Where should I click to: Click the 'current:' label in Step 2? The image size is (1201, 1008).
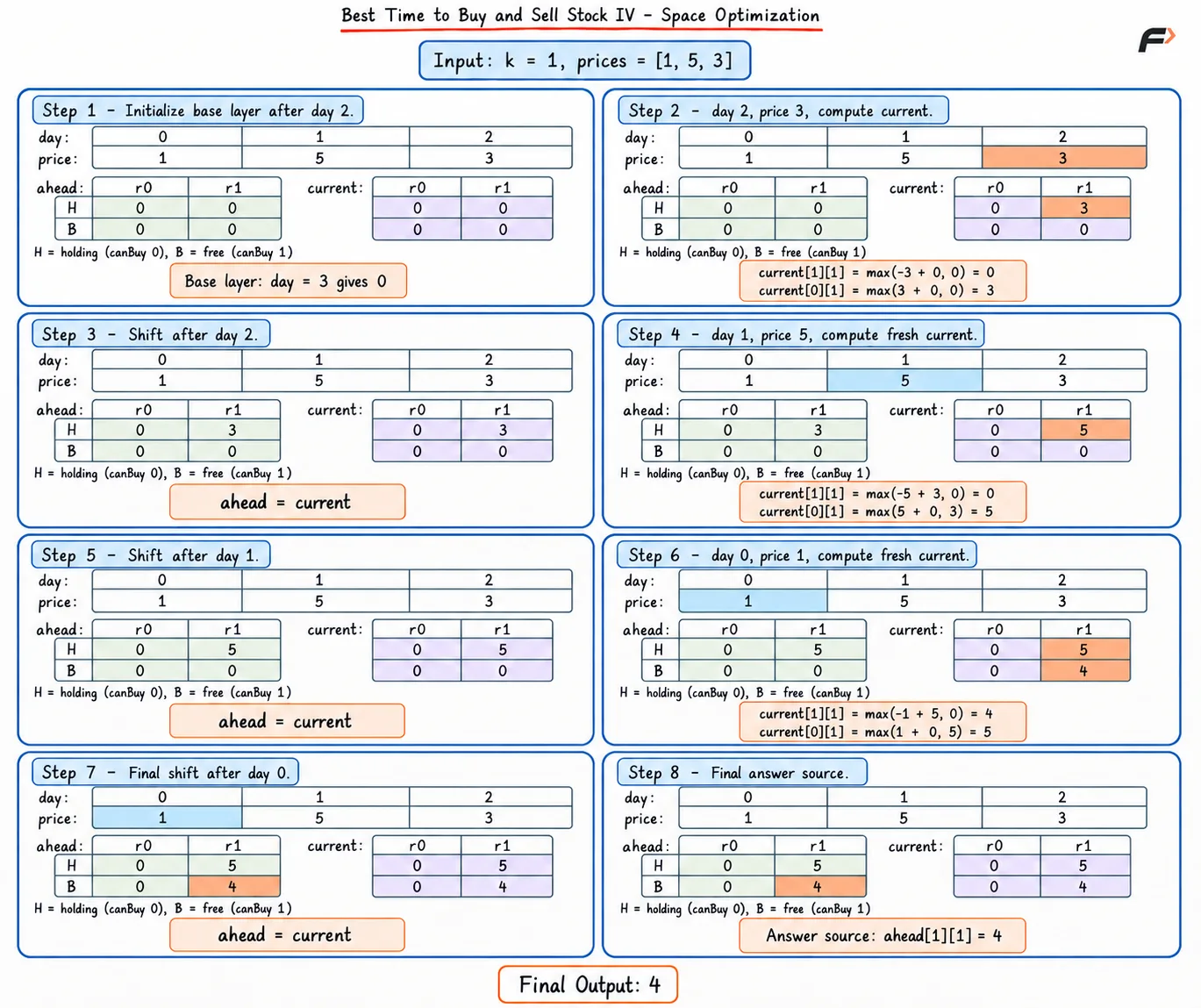[917, 188]
